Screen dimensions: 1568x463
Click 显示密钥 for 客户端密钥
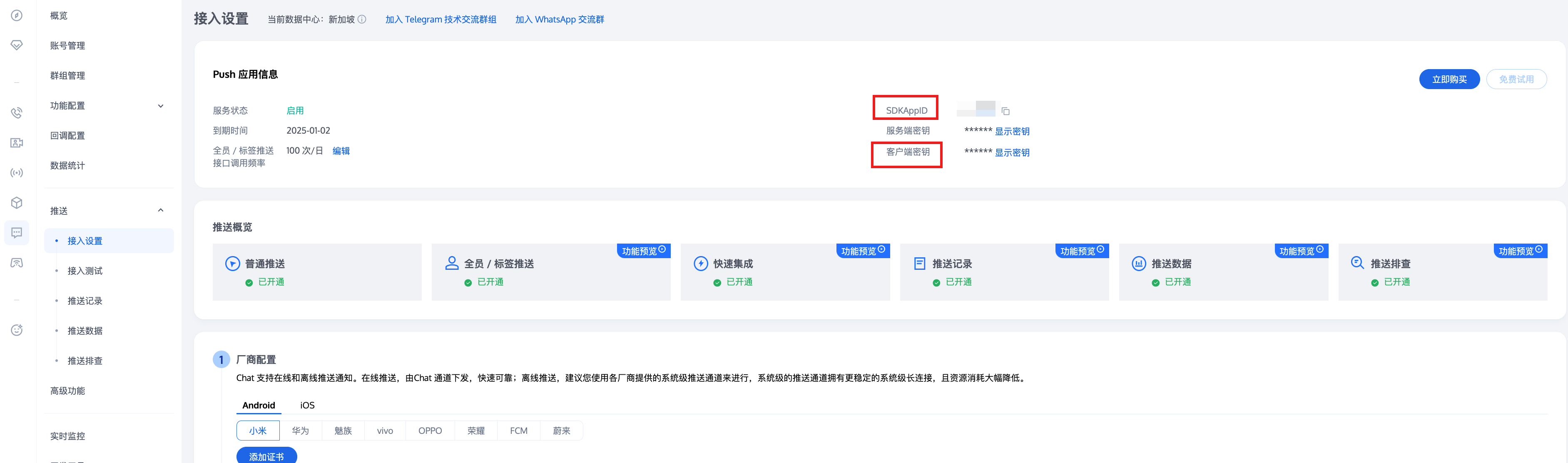1012,153
